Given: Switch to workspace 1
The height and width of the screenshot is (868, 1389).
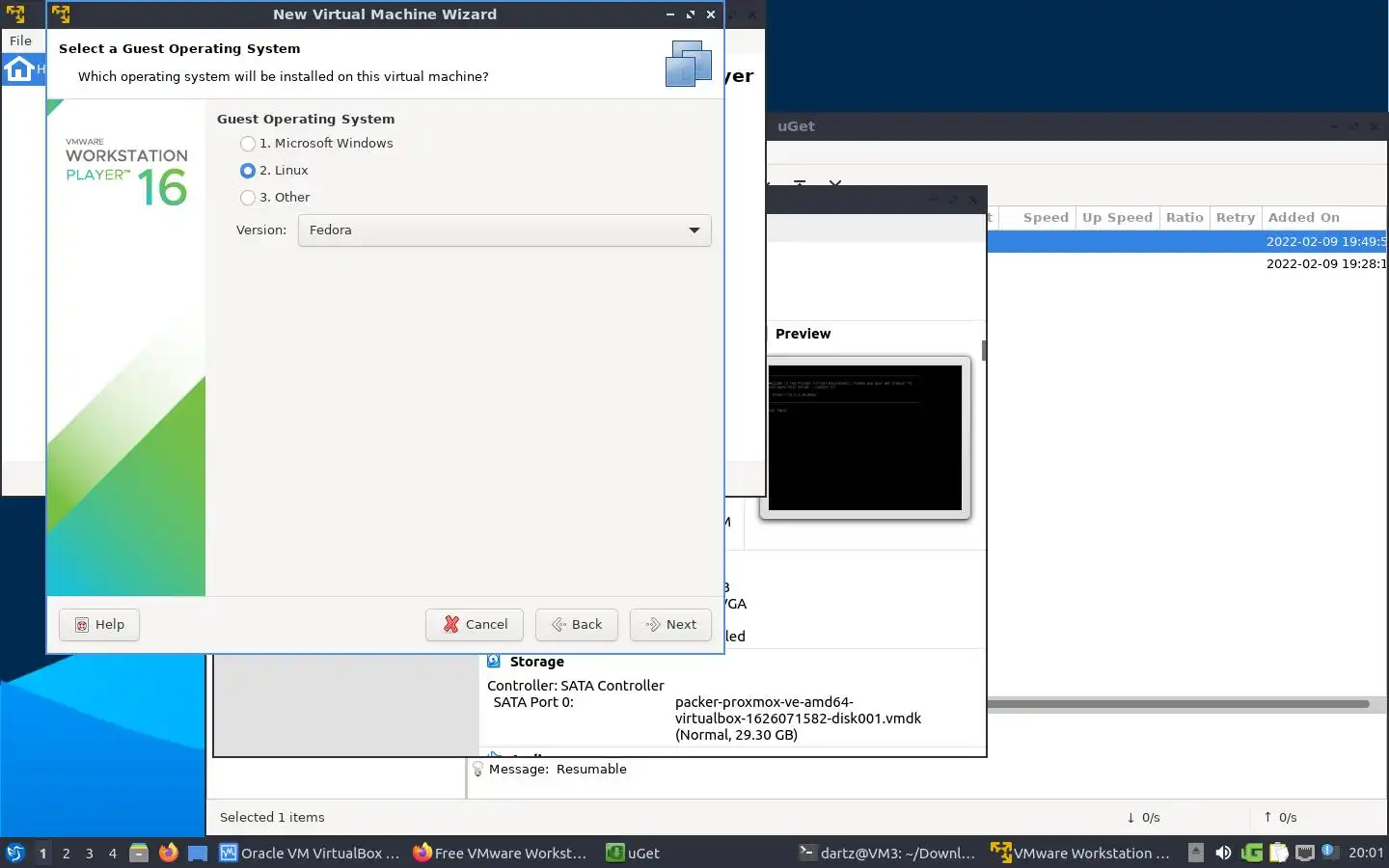Looking at the screenshot, I should 42,854.
